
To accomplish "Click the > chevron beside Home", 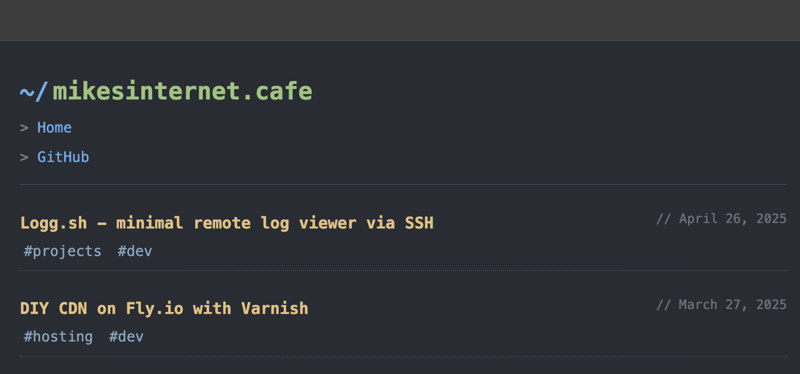I will point(24,128).
